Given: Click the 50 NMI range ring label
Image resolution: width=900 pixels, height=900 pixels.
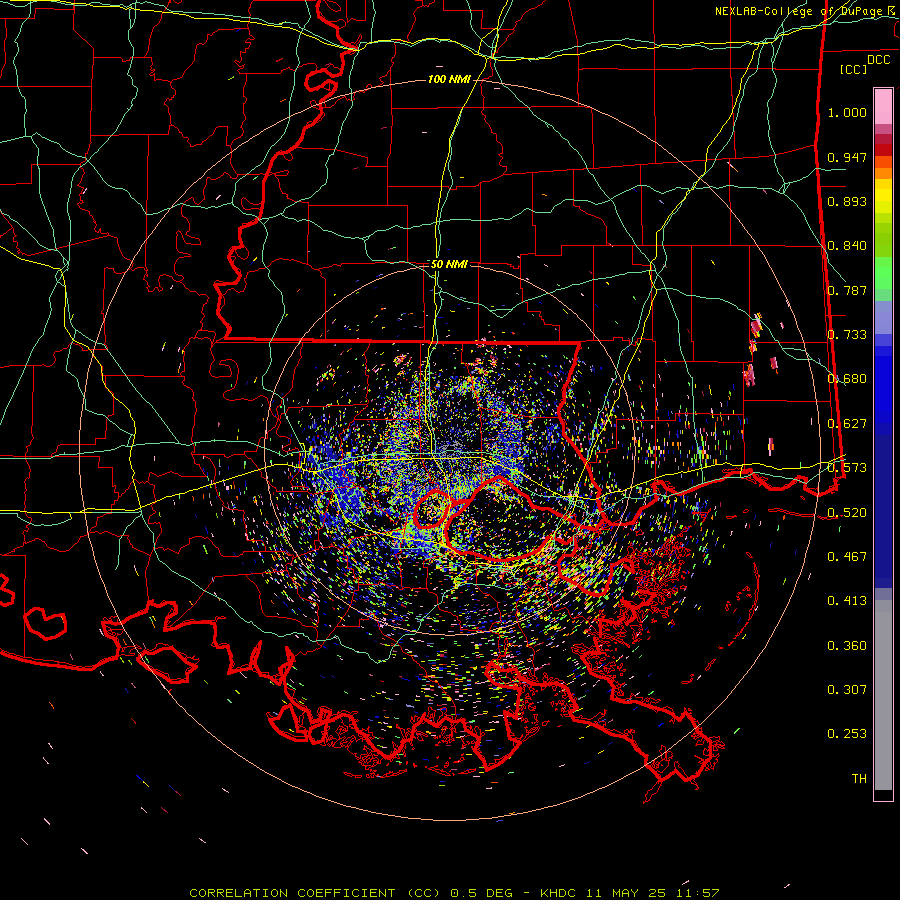Looking at the screenshot, I should (x=449, y=264).
